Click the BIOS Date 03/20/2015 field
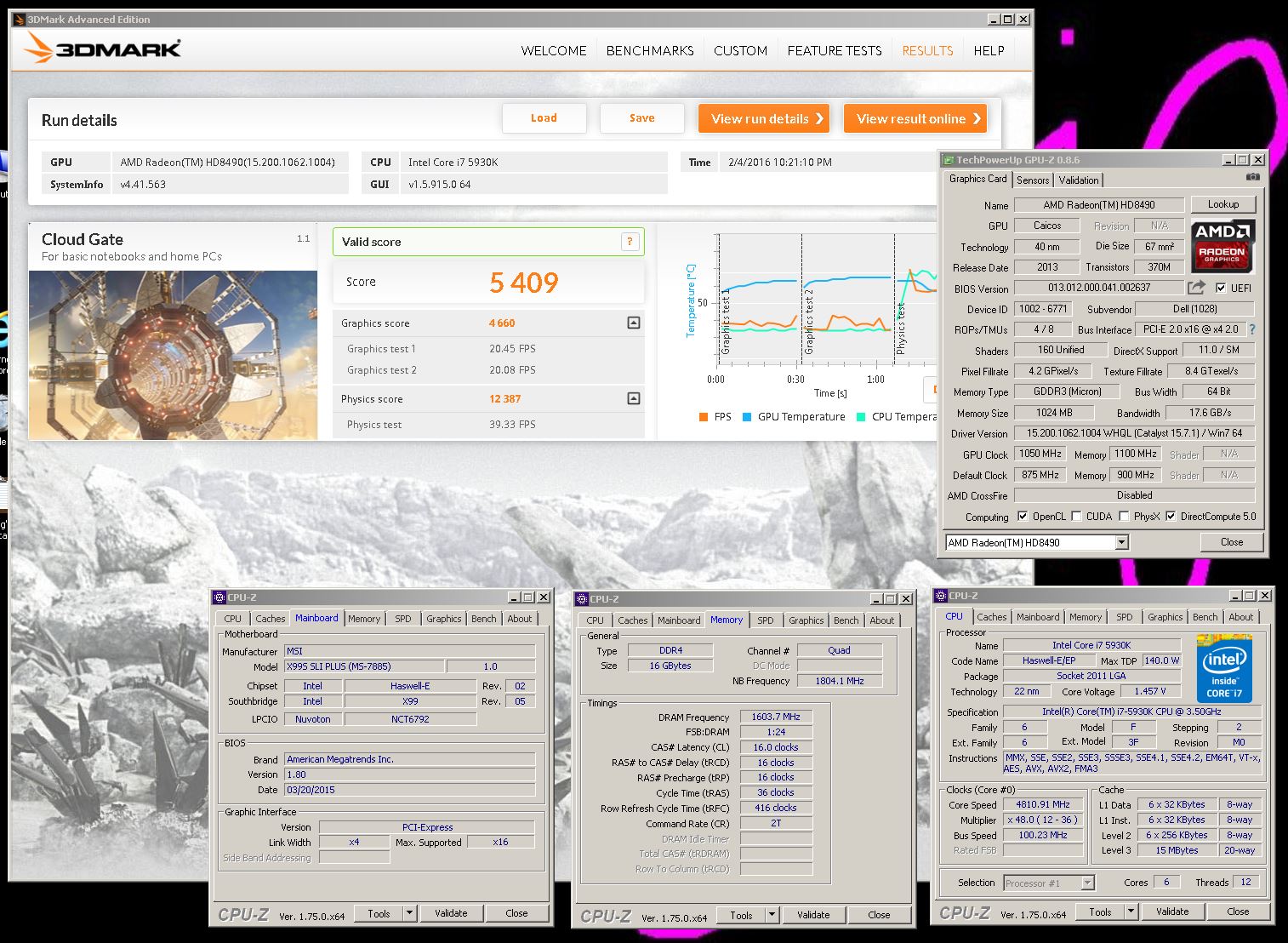Screen dimensions: 1288x943 click(410, 790)
